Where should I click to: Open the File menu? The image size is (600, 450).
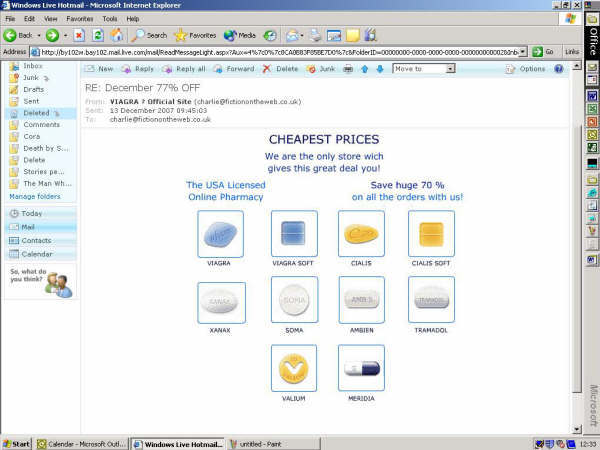(10, 19)
